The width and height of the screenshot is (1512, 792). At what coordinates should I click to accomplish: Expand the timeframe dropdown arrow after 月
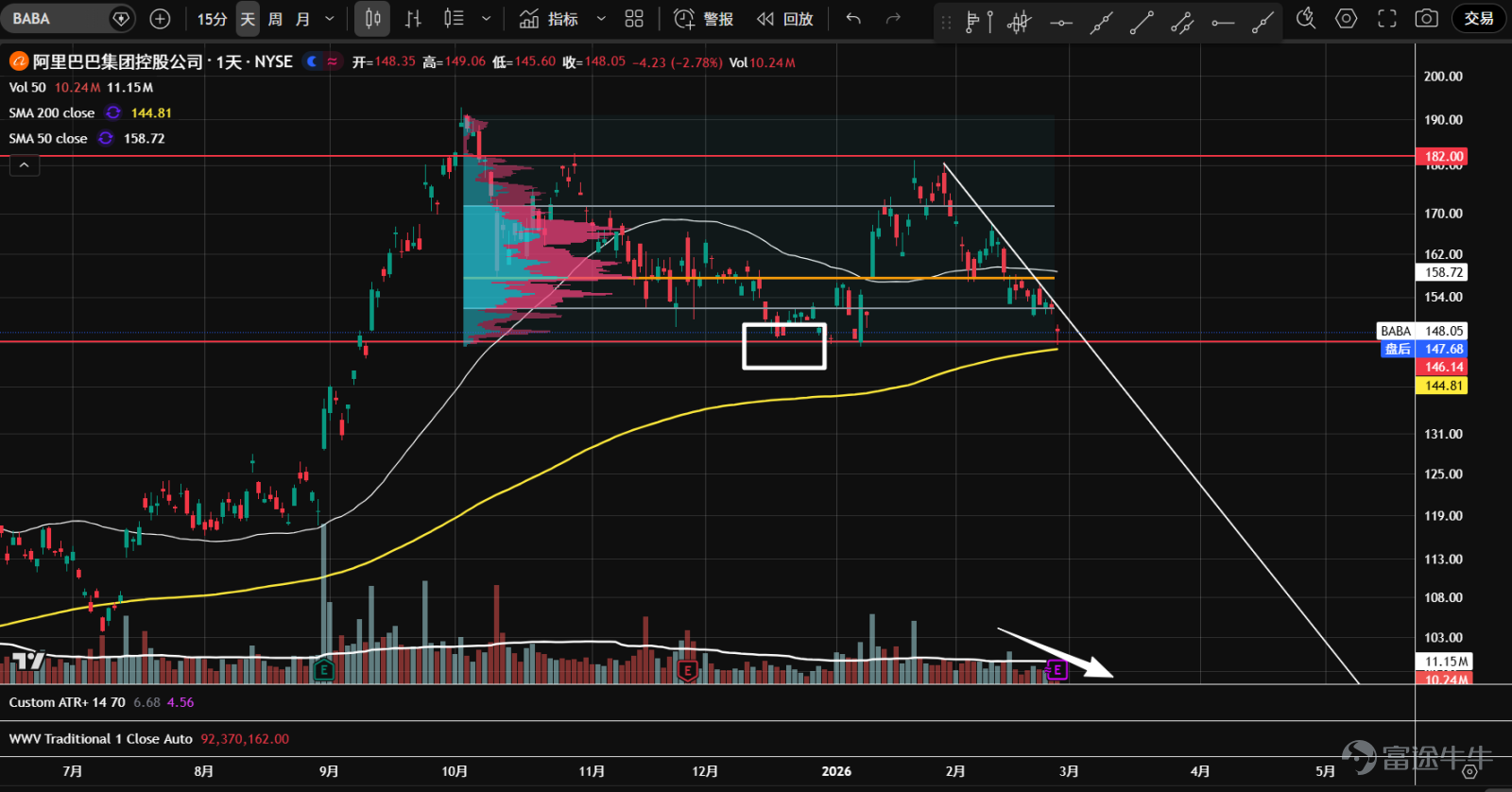point(329,19)
